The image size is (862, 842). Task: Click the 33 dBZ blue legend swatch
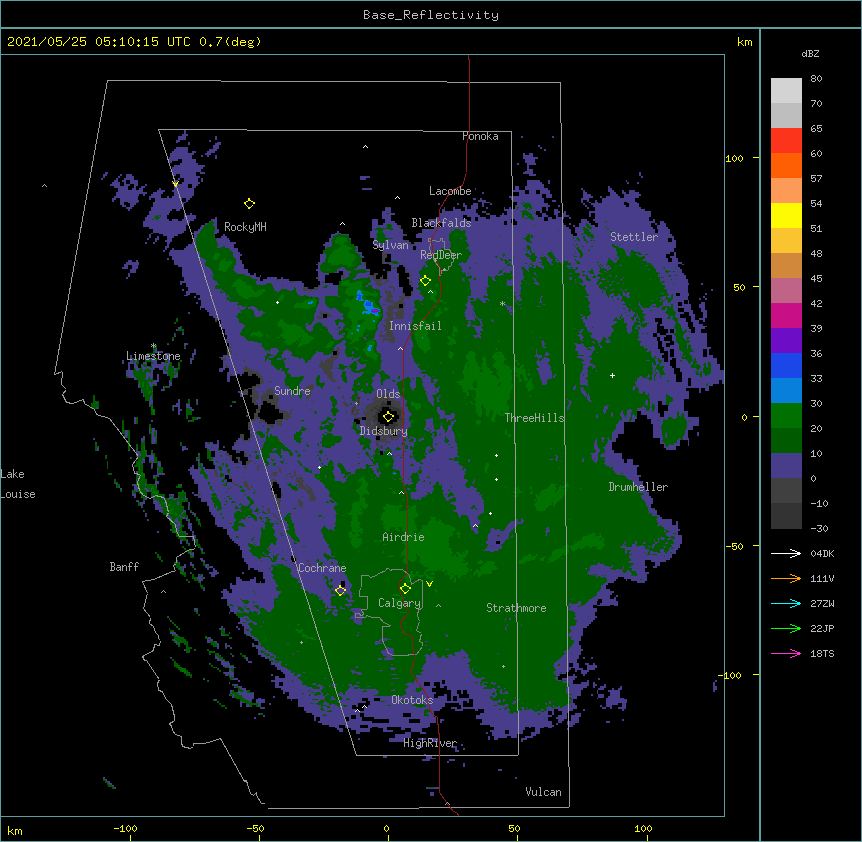pyautogui.click(x=786, y=365)
